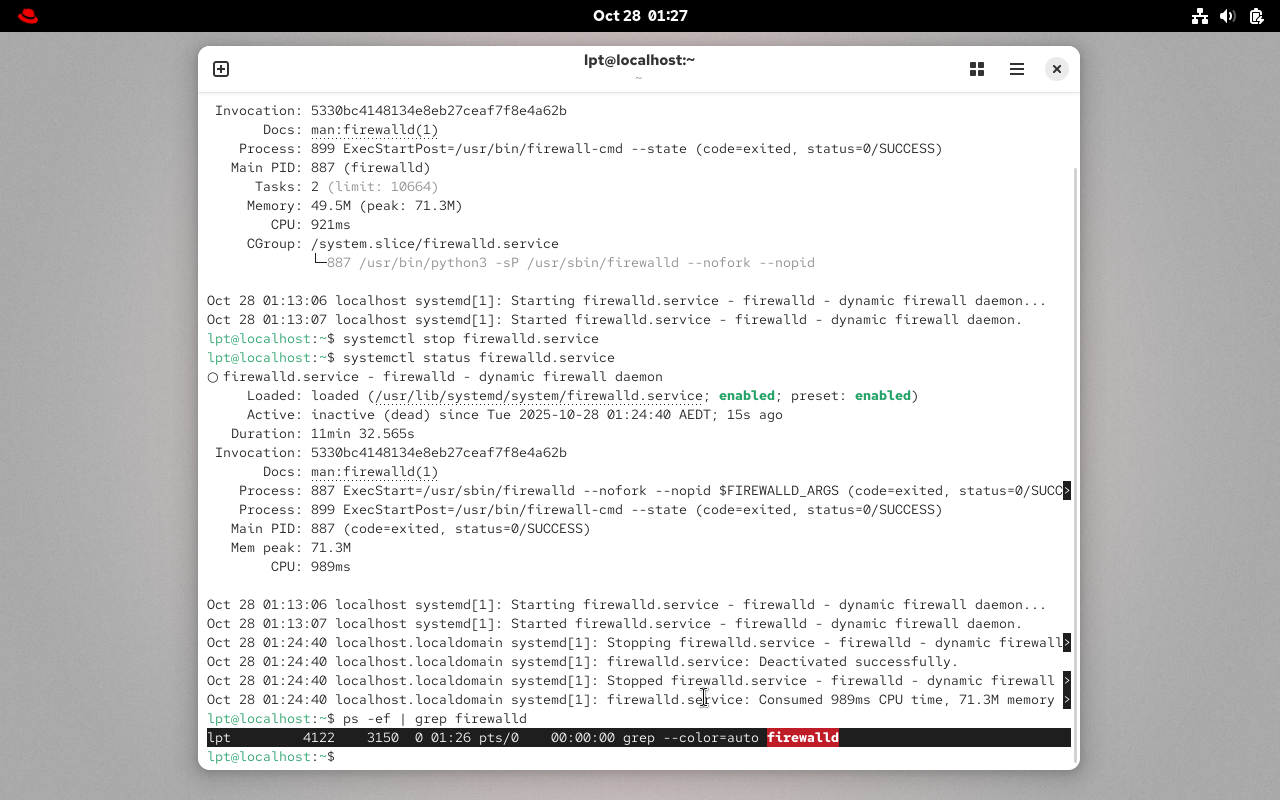Click truncation arrow on the Stopping firewalld.service line
The image size is (1280, 800).
(1067, 643)
